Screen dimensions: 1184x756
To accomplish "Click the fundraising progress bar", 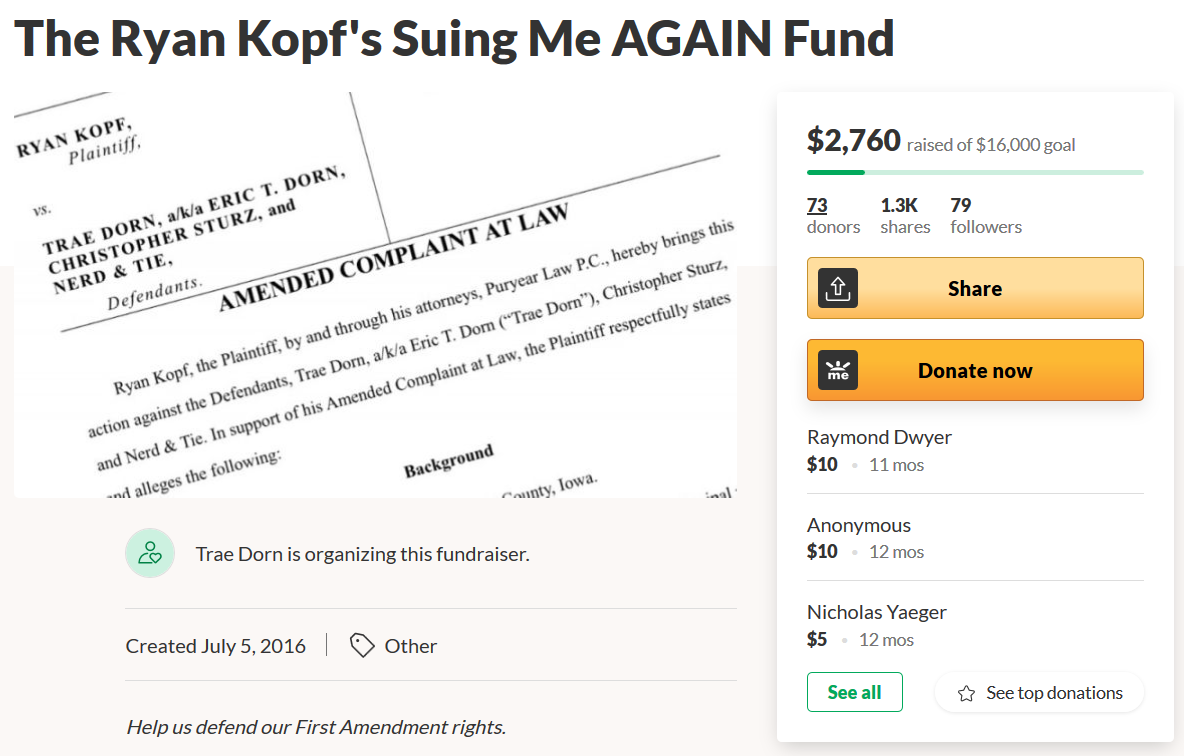I will (975, 172).
